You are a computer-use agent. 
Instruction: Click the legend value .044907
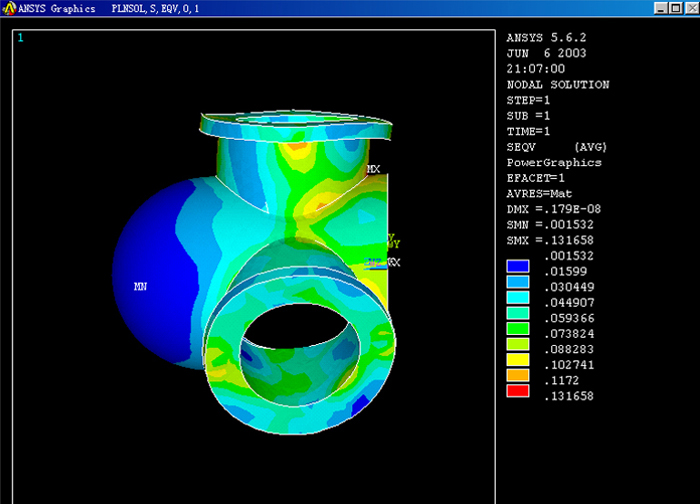(569, 303)
